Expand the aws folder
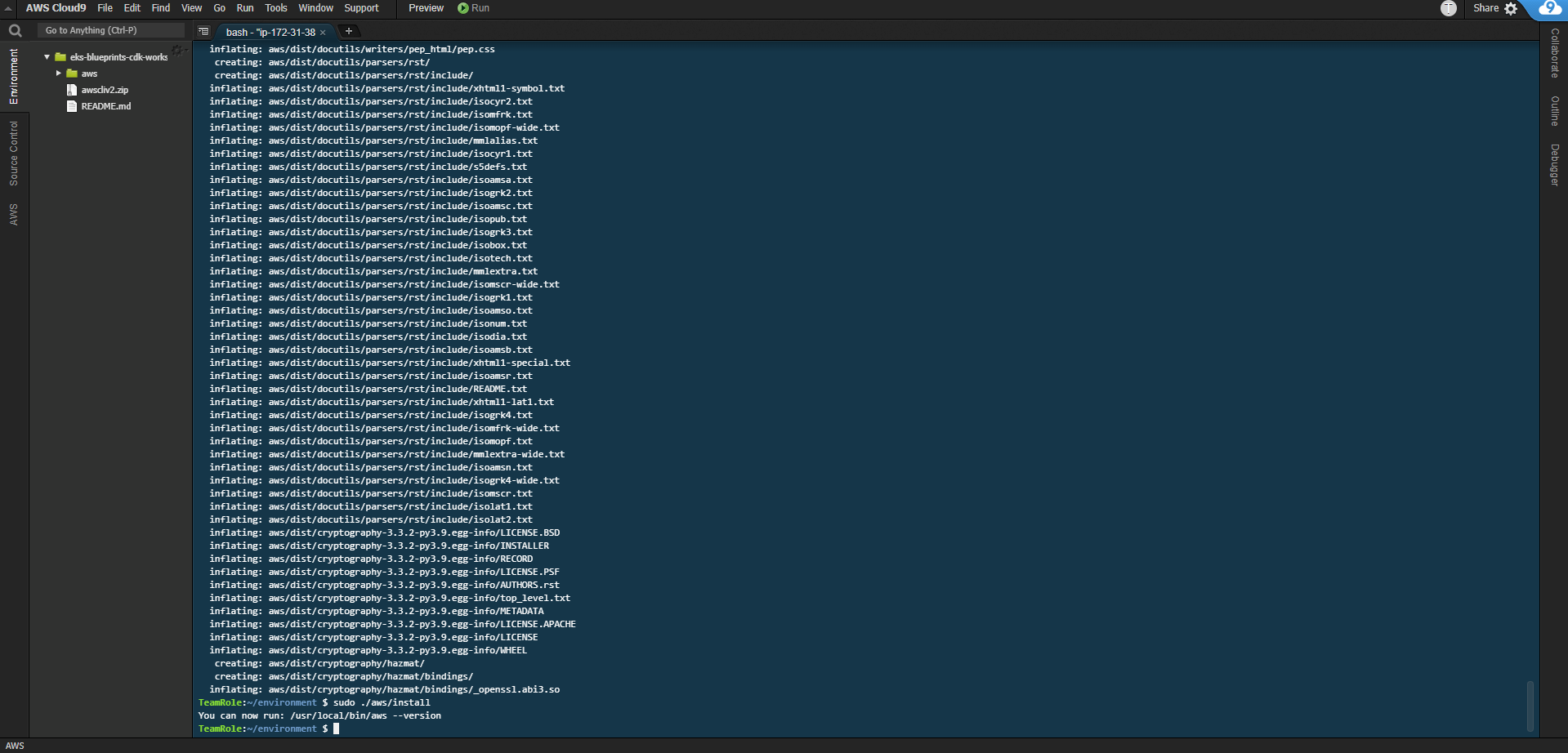This screenshot has height=753, width=1568. click(x=59, y=74)
